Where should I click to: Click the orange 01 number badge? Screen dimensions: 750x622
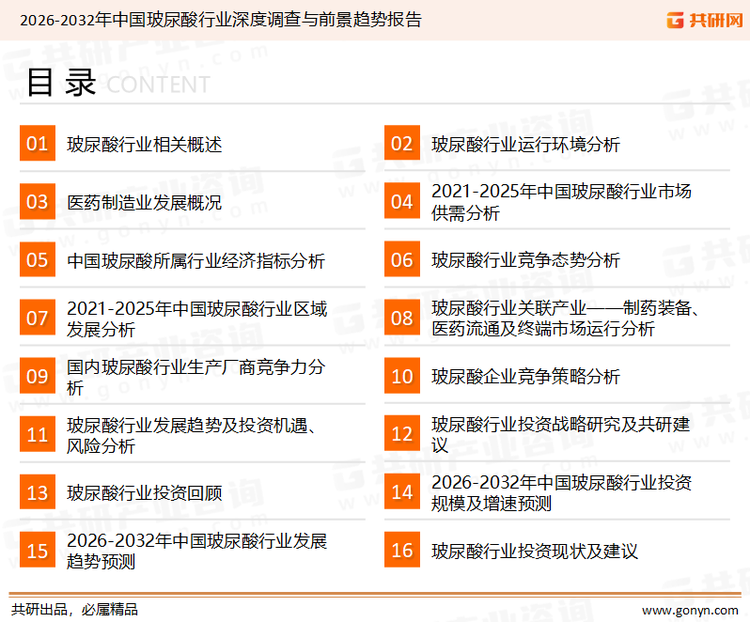pos(37,144)
